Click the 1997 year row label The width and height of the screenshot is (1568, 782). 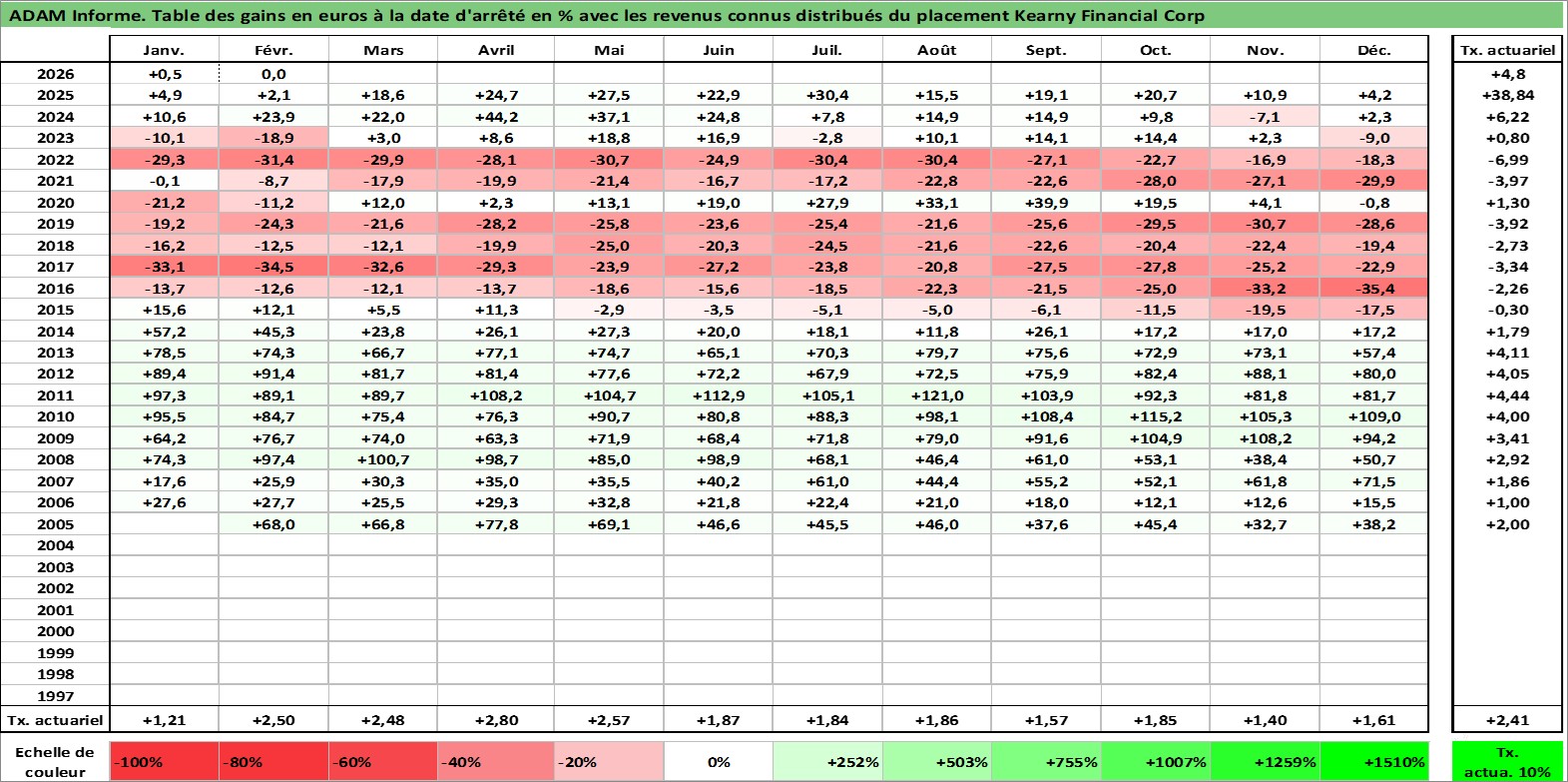55,696
